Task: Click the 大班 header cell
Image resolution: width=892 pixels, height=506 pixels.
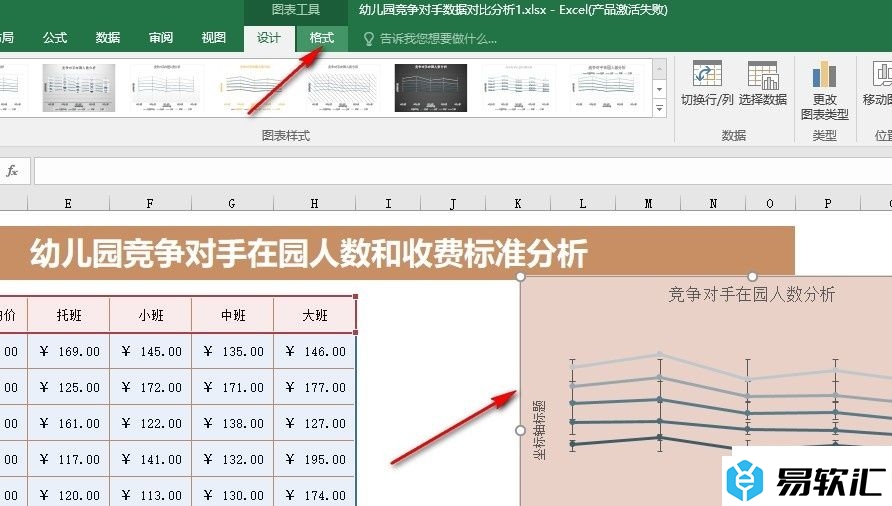Action: [315, 315]
